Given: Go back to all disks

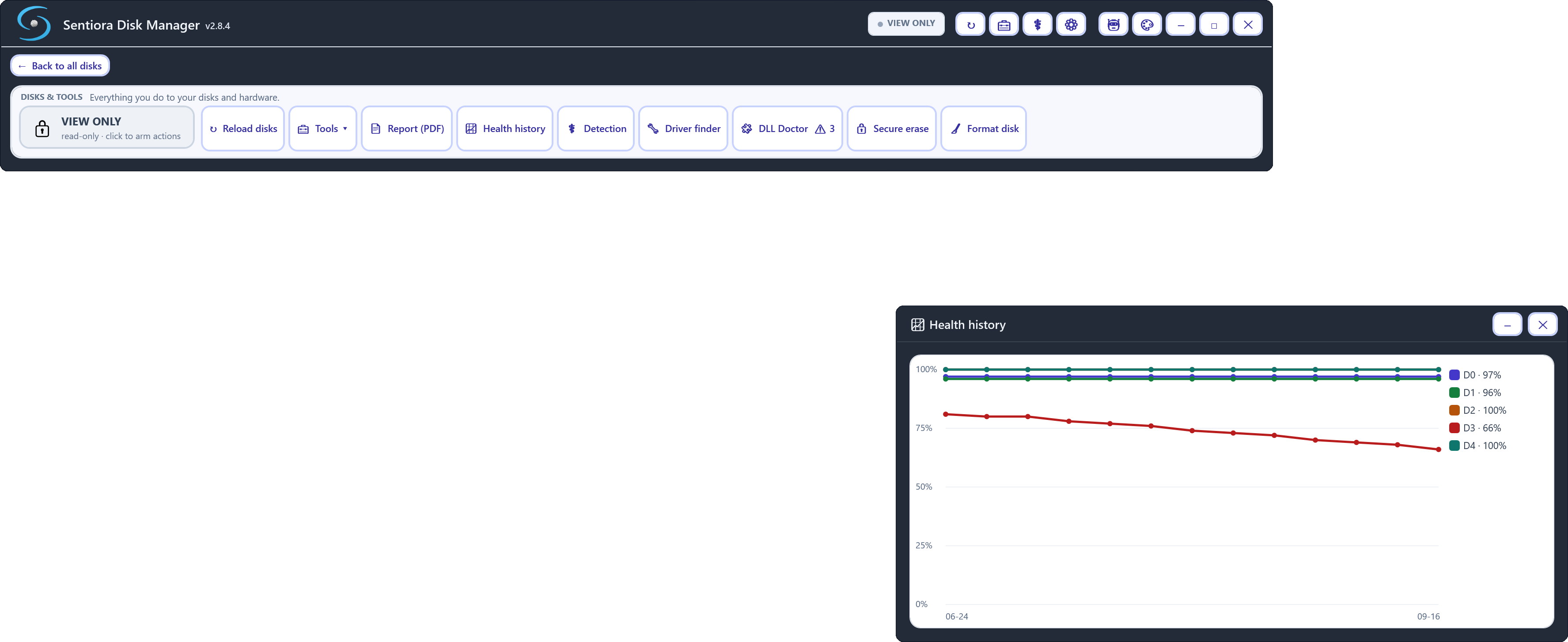Looking at the screenshot, I should tap(60, 66).
